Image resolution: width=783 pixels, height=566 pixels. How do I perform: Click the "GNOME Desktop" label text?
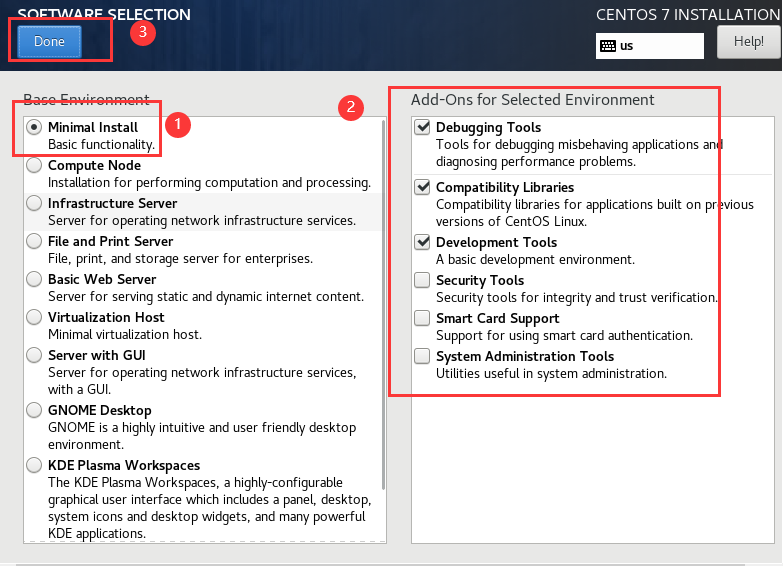coord(100,411)
